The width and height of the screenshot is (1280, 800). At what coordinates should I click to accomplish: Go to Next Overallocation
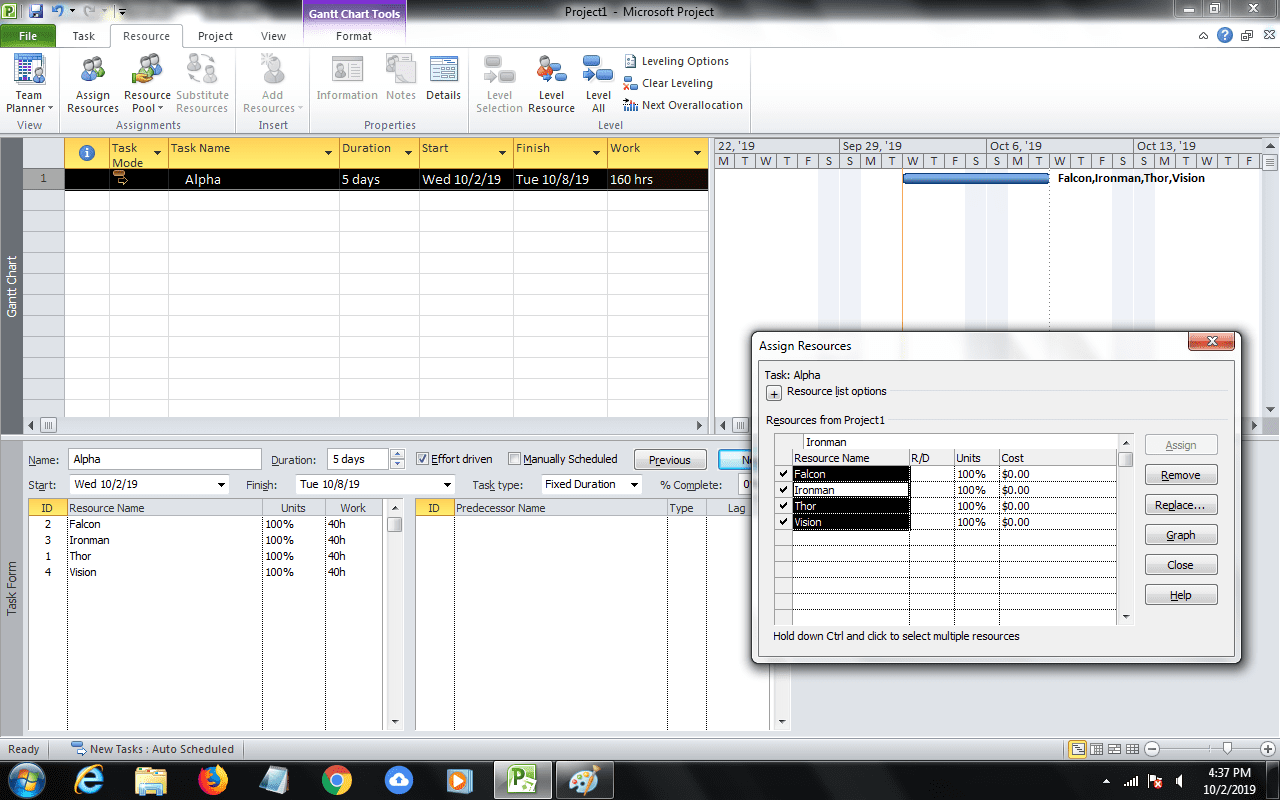683,105
